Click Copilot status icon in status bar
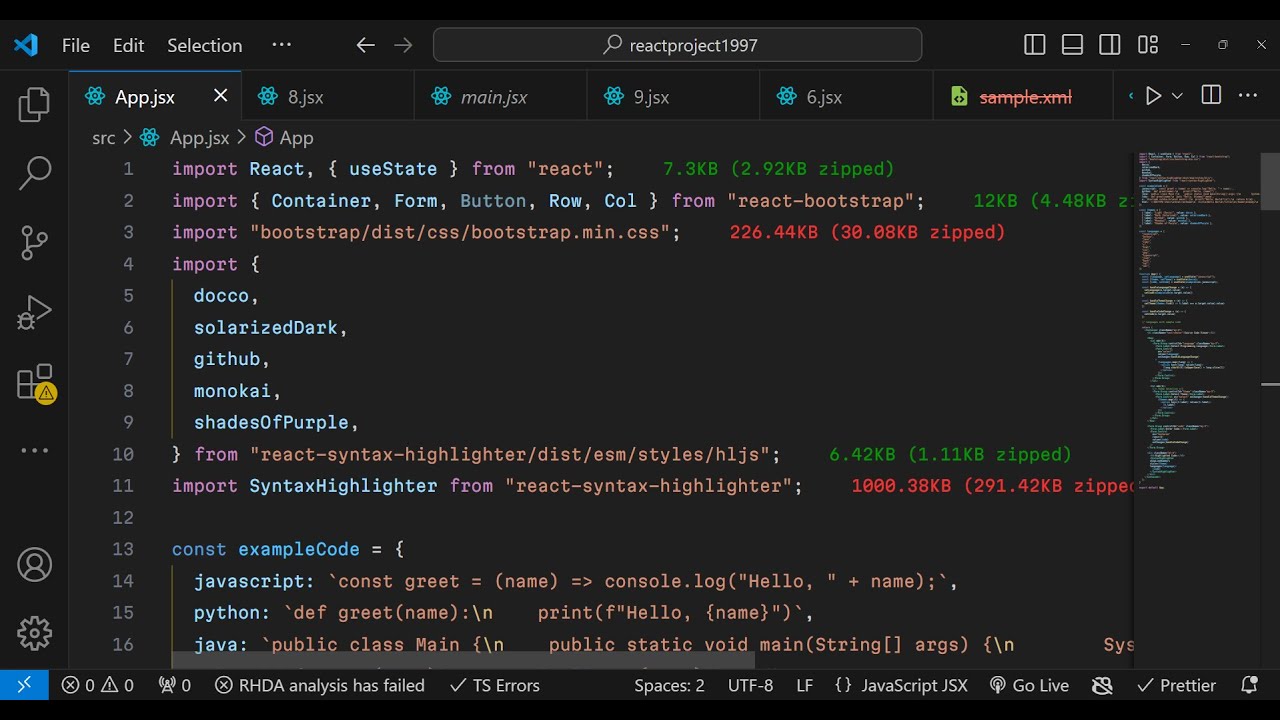The height and width of the screenshot is (720, 1280). tap(1103, 685)
